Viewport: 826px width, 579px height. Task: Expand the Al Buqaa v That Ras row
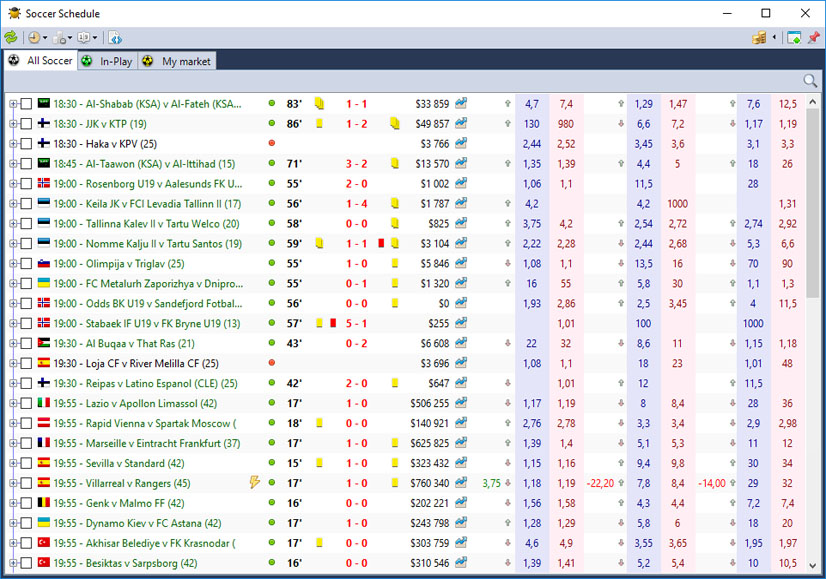click(x=13, y=344)
